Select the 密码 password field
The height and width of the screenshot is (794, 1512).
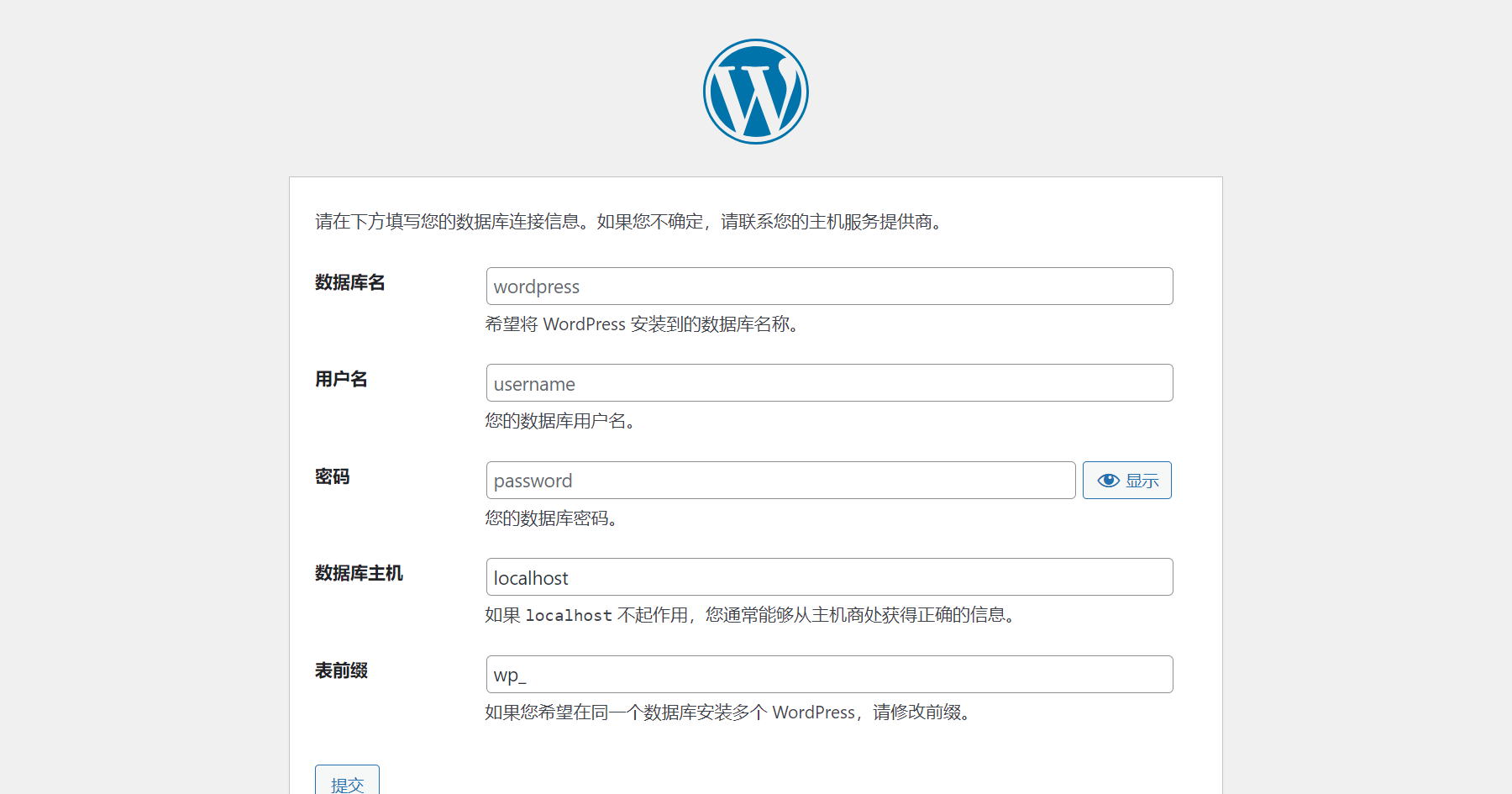(781, 481)
